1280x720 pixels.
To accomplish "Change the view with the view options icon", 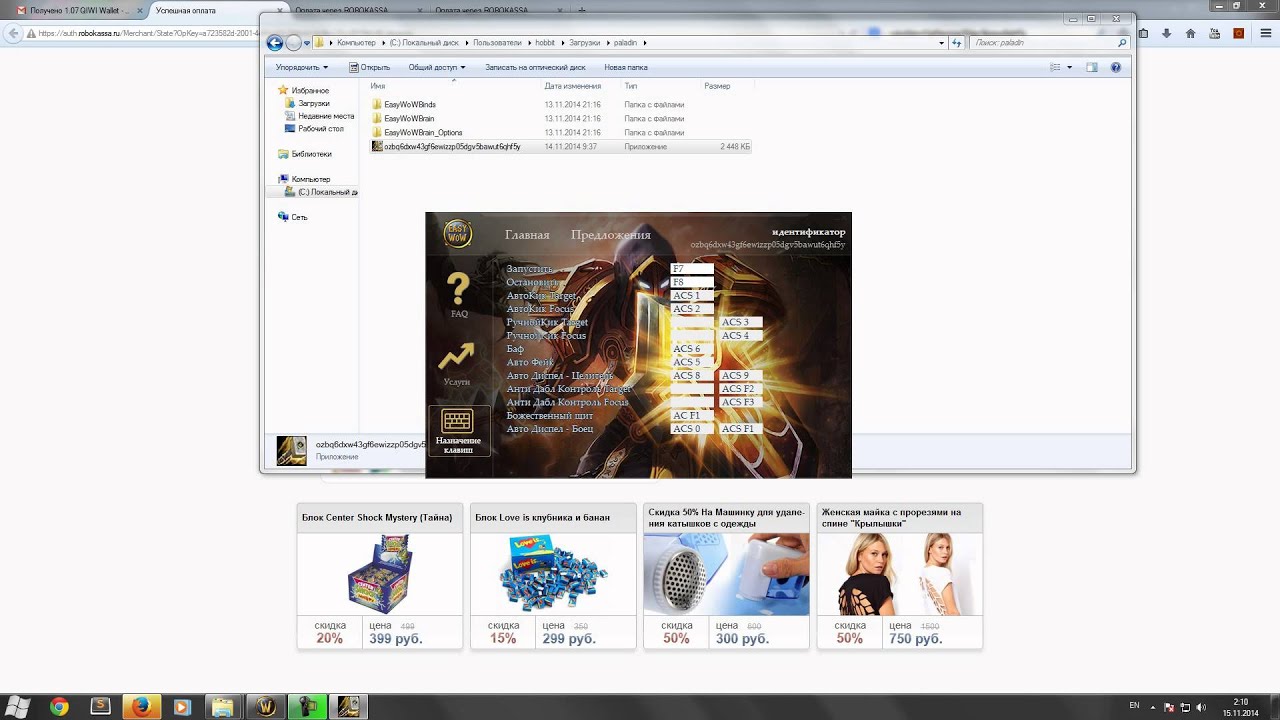I will (x=1055, y=67).
